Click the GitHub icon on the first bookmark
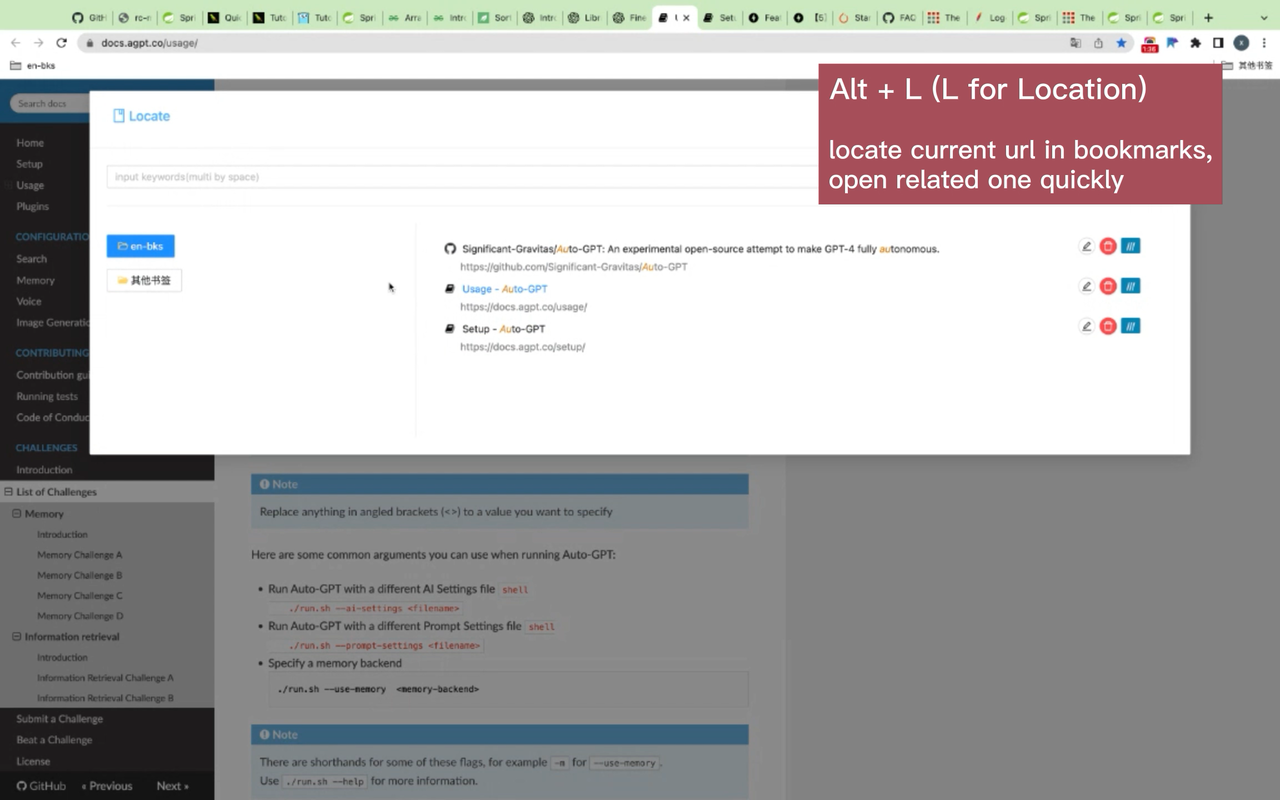 click(450, 248)
